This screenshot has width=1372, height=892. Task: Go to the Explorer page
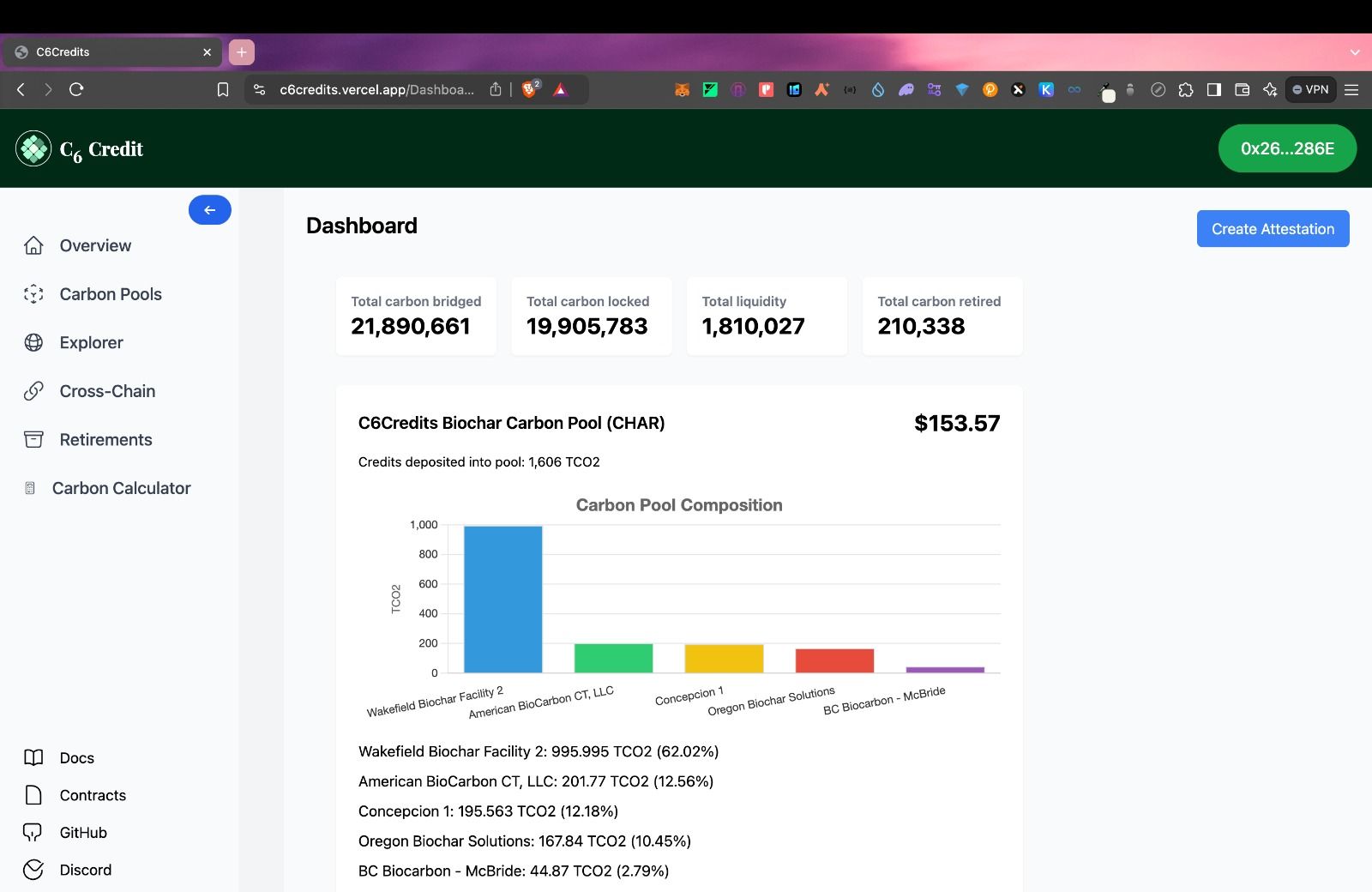[x=91, y=342]
